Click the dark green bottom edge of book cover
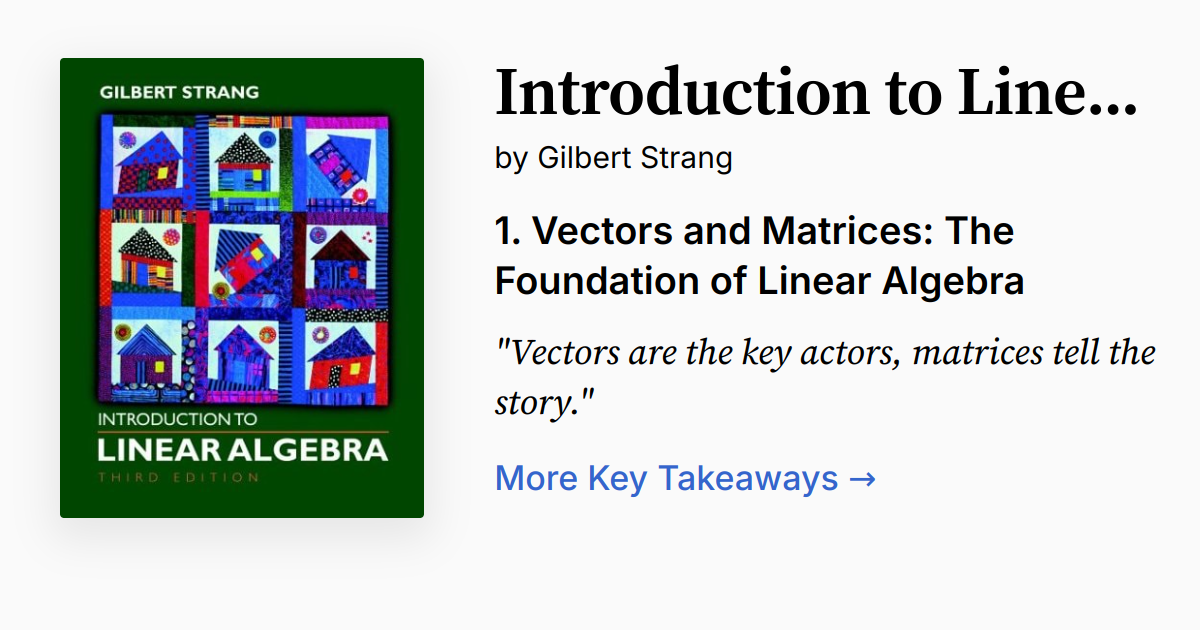Image resolution: width=1200 pixels, height=630 pixels. (242, 504)
